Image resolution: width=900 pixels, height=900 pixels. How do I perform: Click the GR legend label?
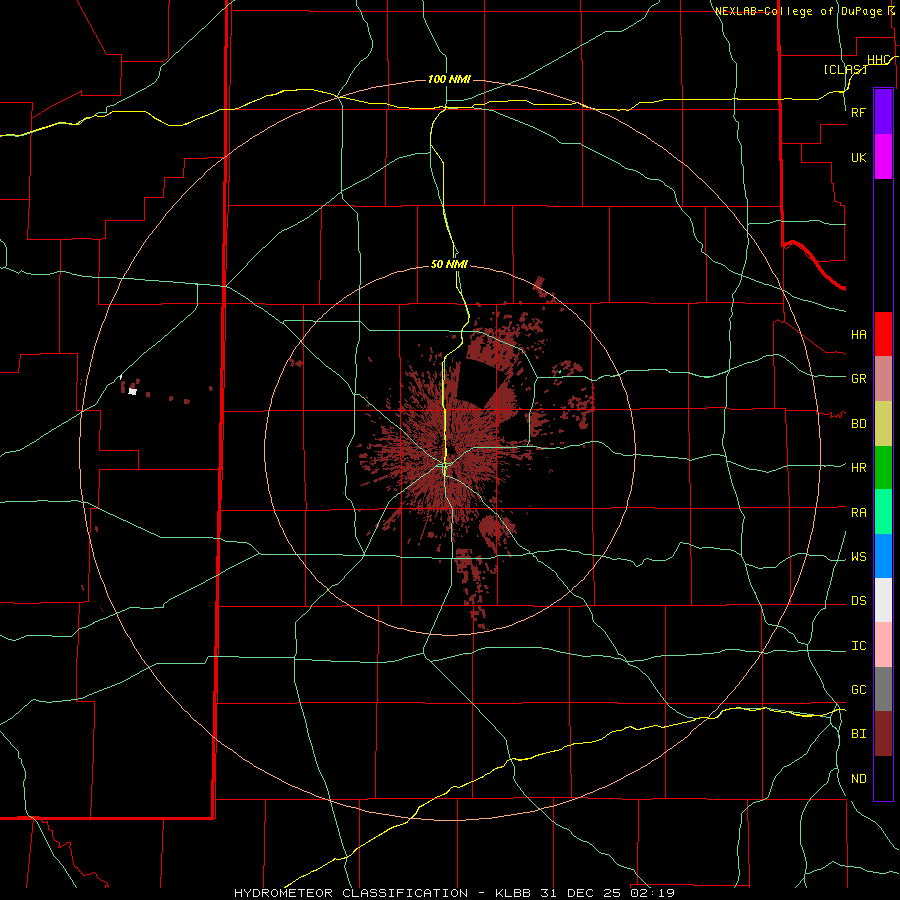pos(858,379)
